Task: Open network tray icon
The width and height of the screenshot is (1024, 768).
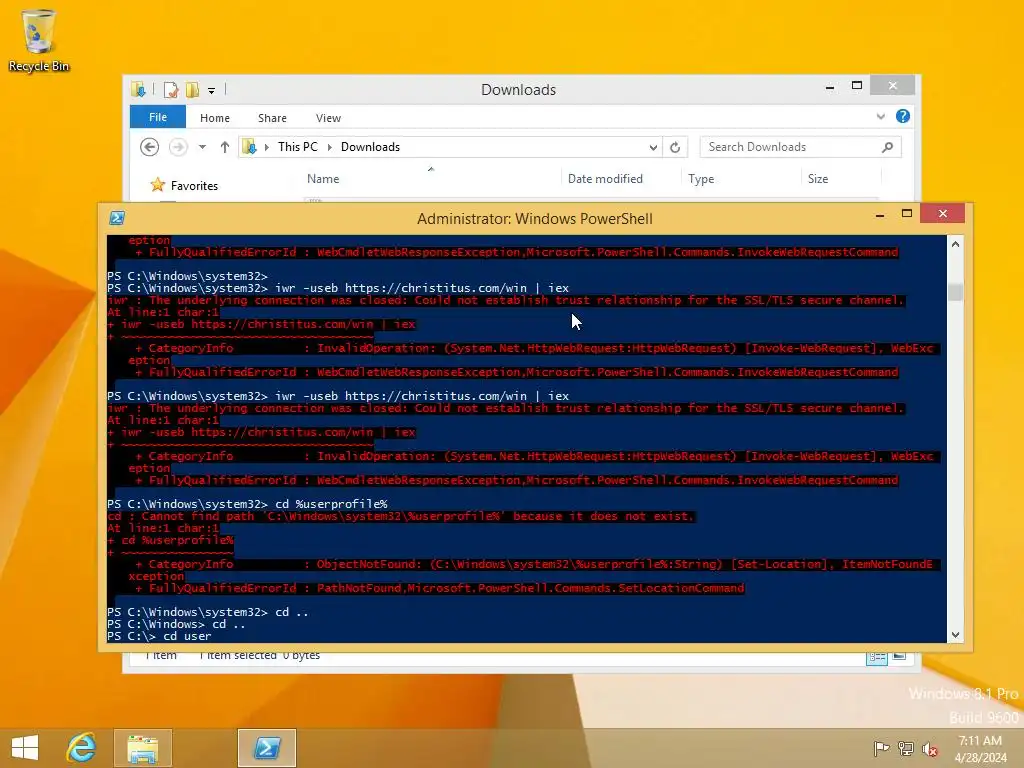Action: (x=906, y=748)
